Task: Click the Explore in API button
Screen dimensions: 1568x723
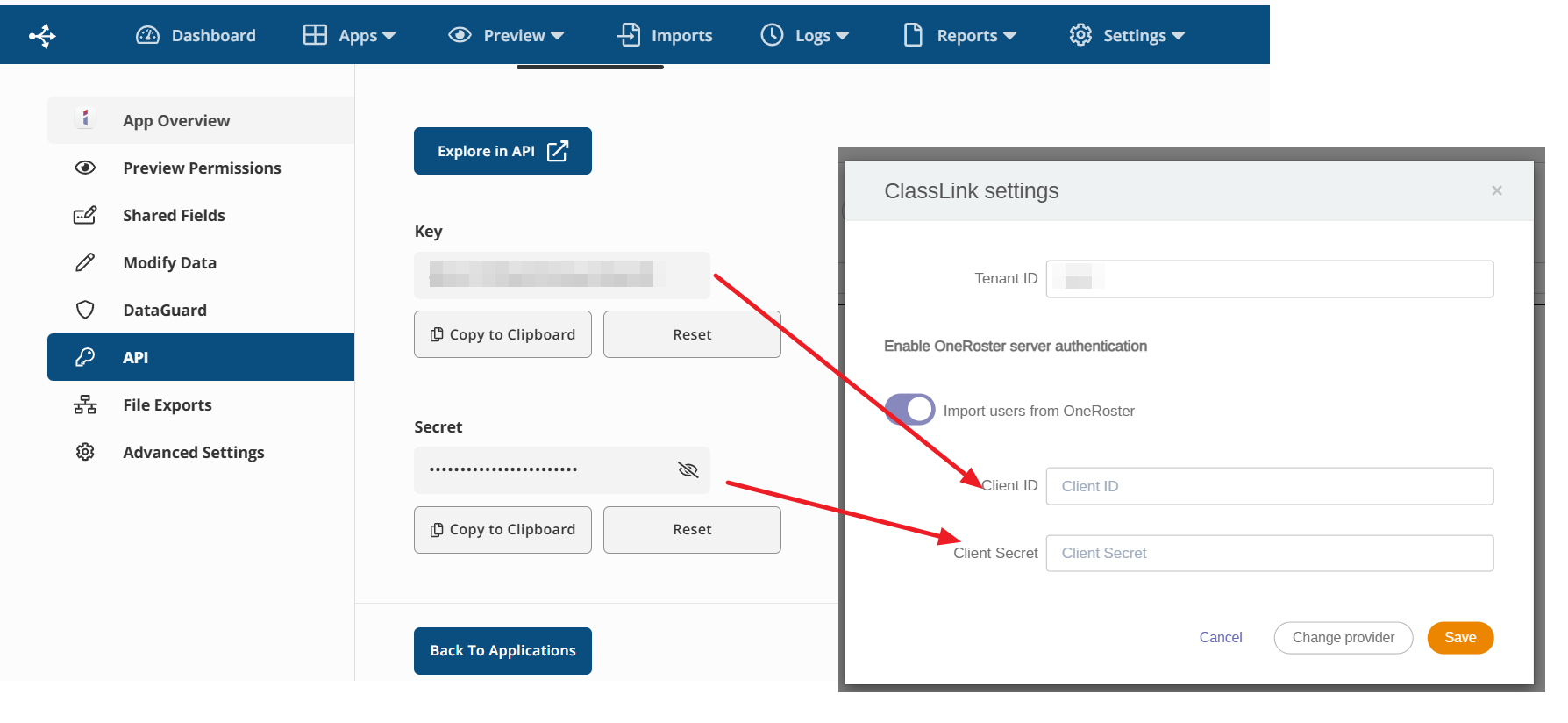Action: (502, 151)
